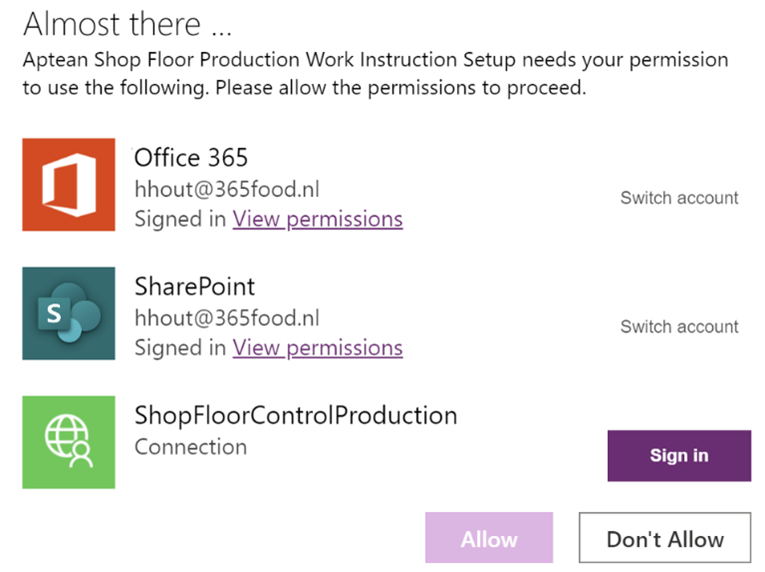This screenshot has height=572, width=765.
Task: Switch account for the Office 365 connection
Action: pyautogui.click(x=679, y=198)
